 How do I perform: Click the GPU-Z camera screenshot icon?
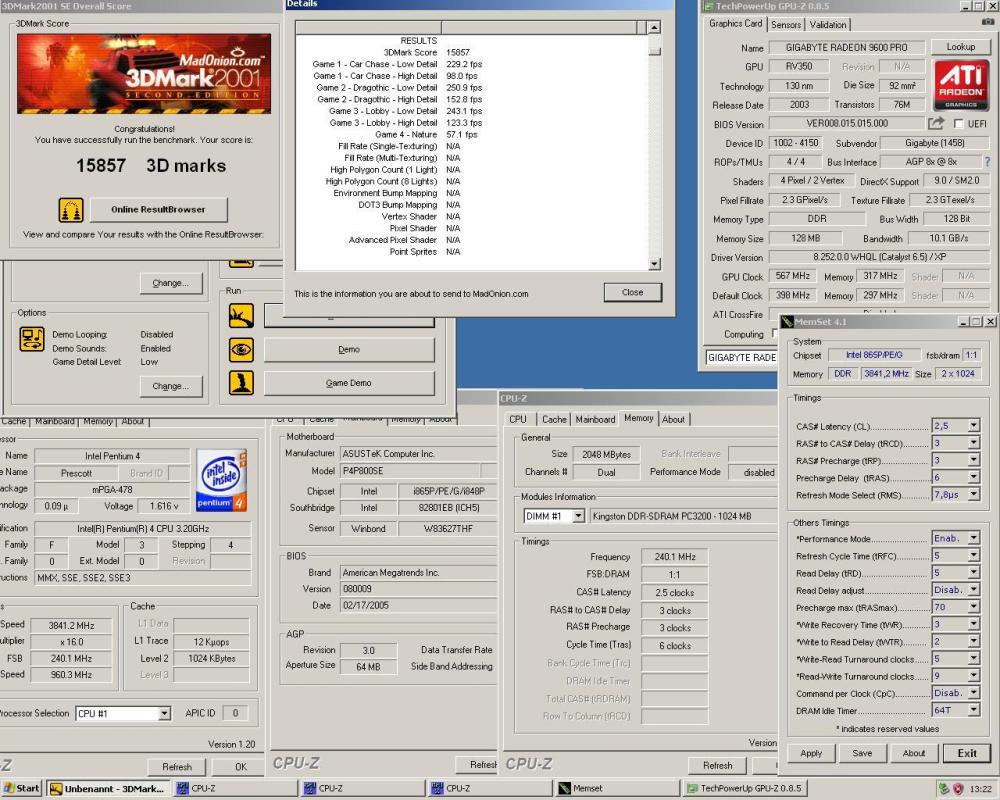[x=987, y=22]
